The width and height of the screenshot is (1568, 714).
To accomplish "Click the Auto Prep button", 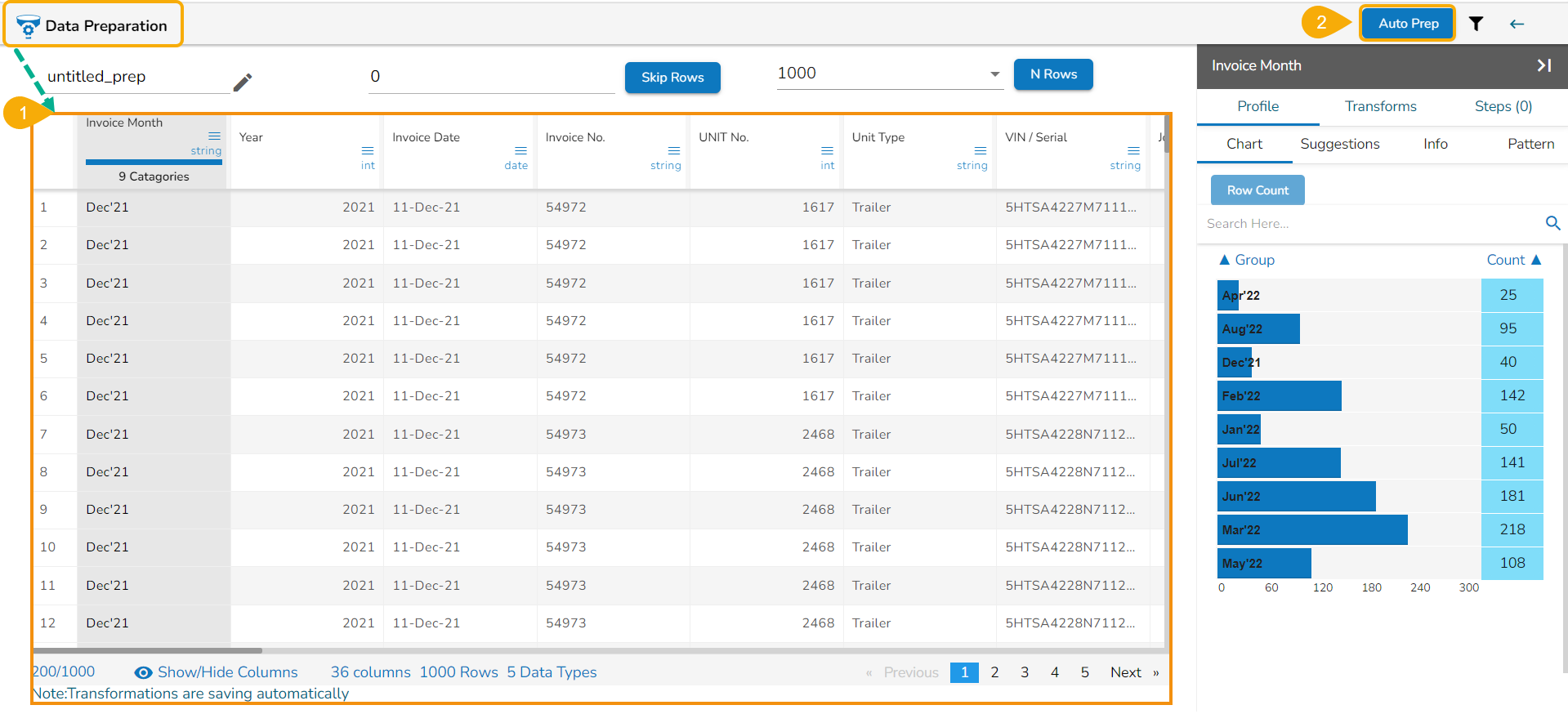I will pyautogui.click(x=1408, y=24).
